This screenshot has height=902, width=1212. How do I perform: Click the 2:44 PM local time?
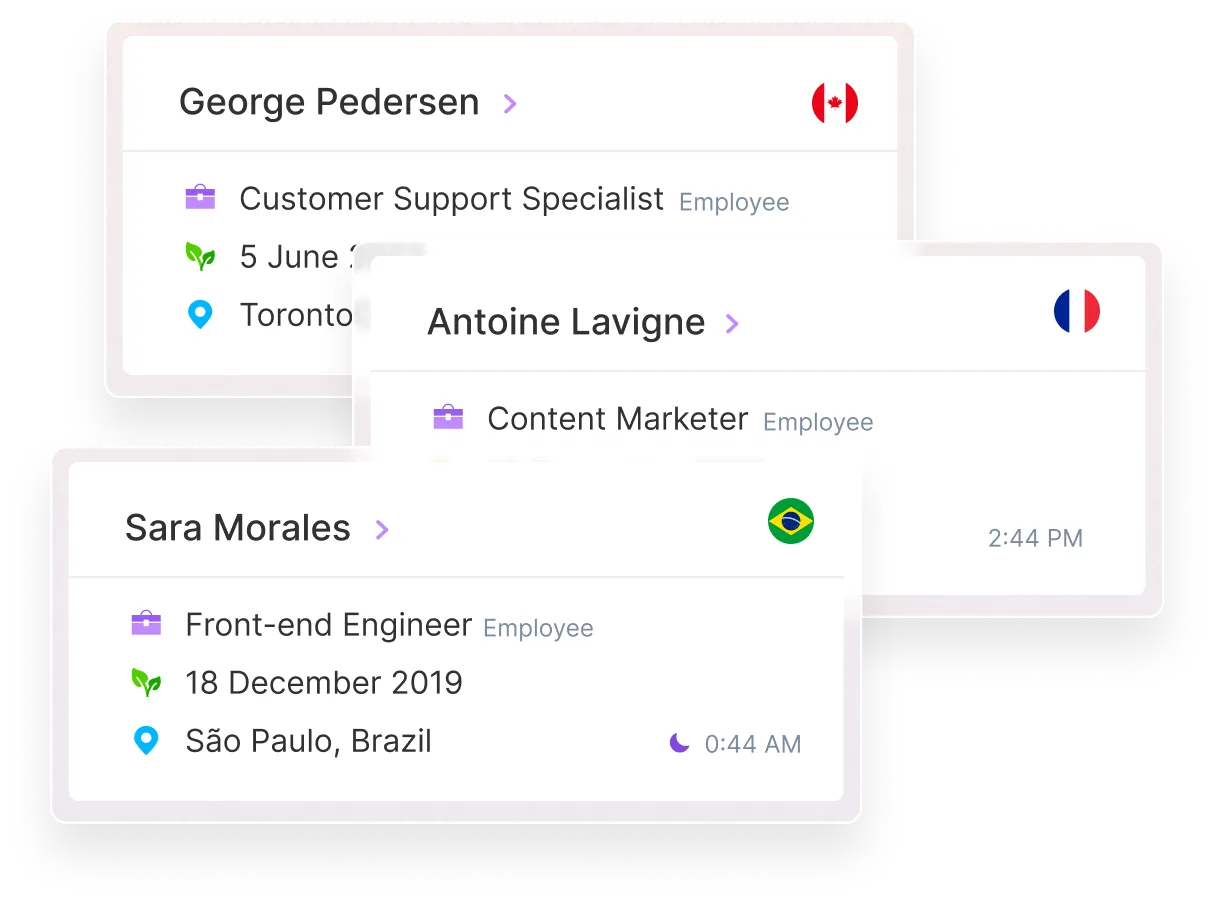click(1035, 538)
